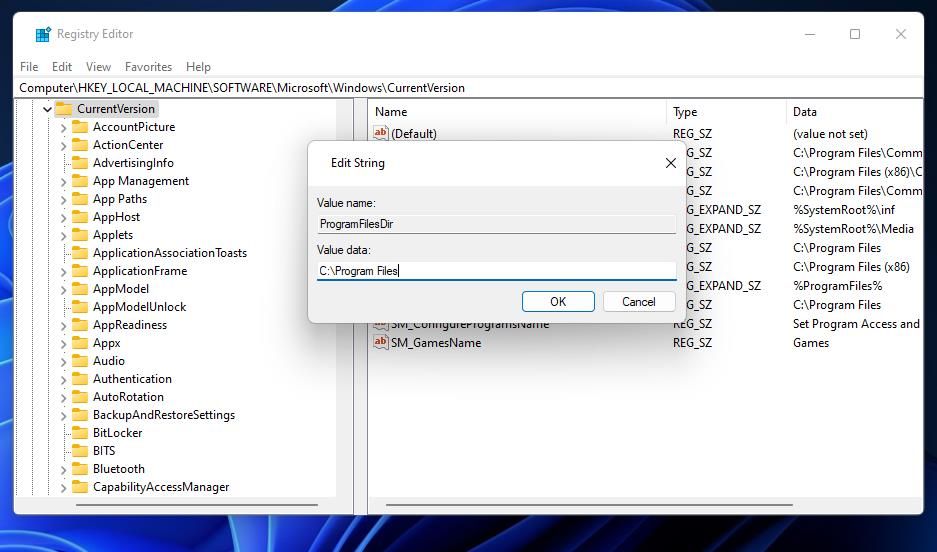Click the CurrentVersion folder icon

[x=64, y=109]
